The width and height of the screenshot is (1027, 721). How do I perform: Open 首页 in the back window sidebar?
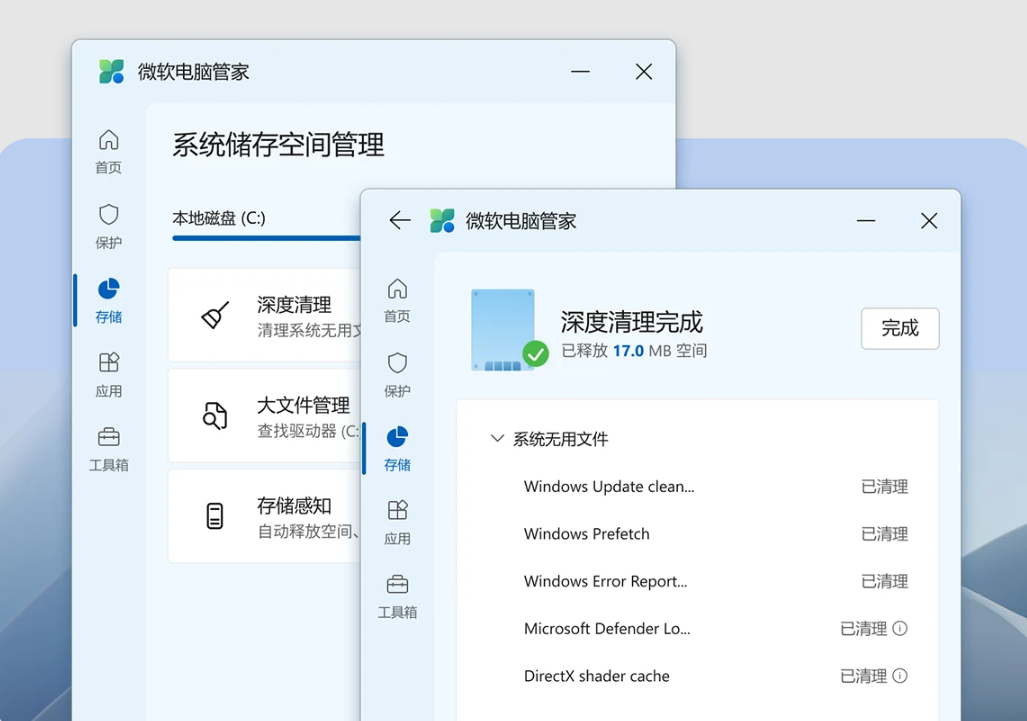tap(109, 152)
